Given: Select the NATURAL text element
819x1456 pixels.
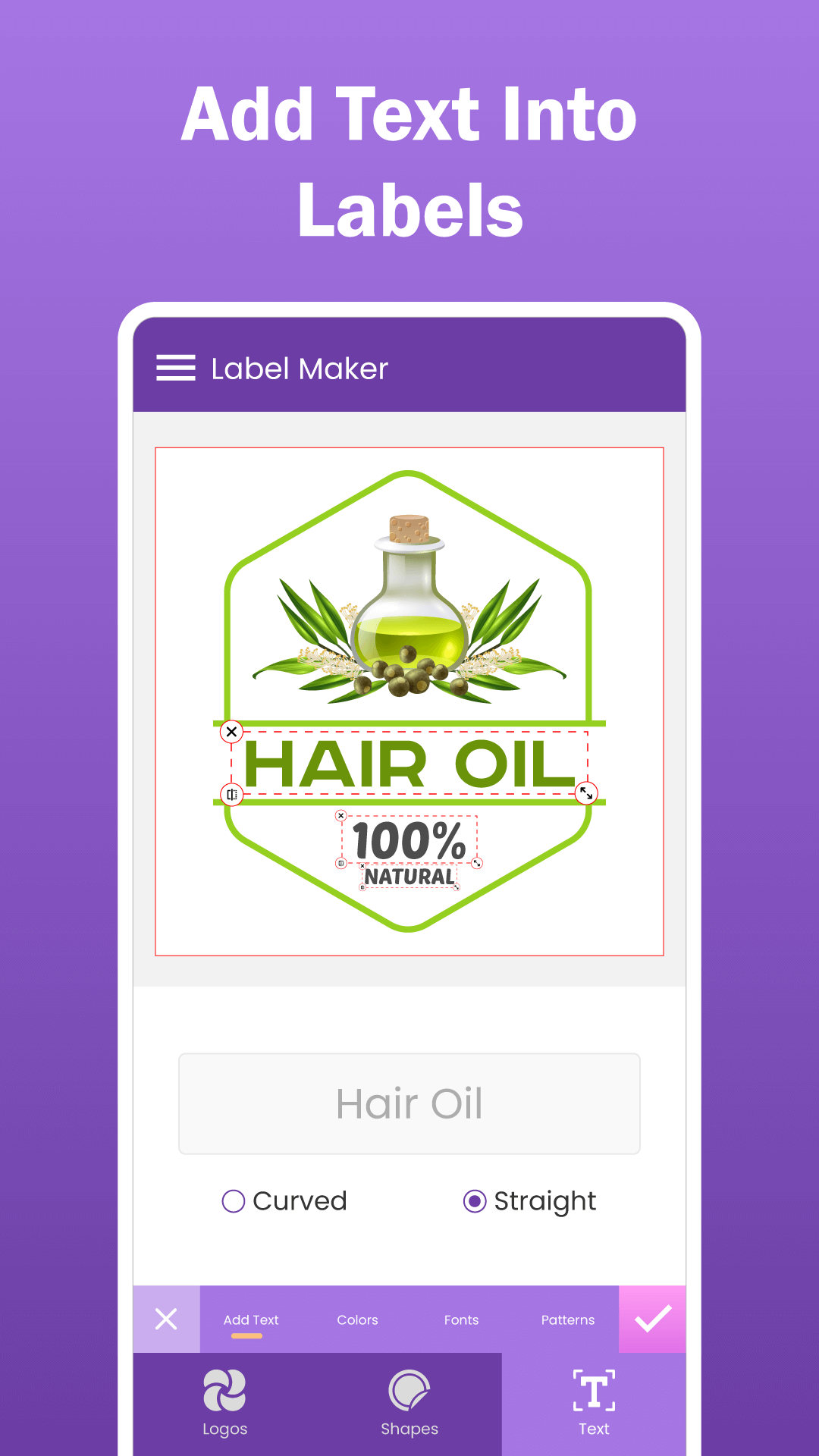Looking at the screenshot, I should 409,876.
